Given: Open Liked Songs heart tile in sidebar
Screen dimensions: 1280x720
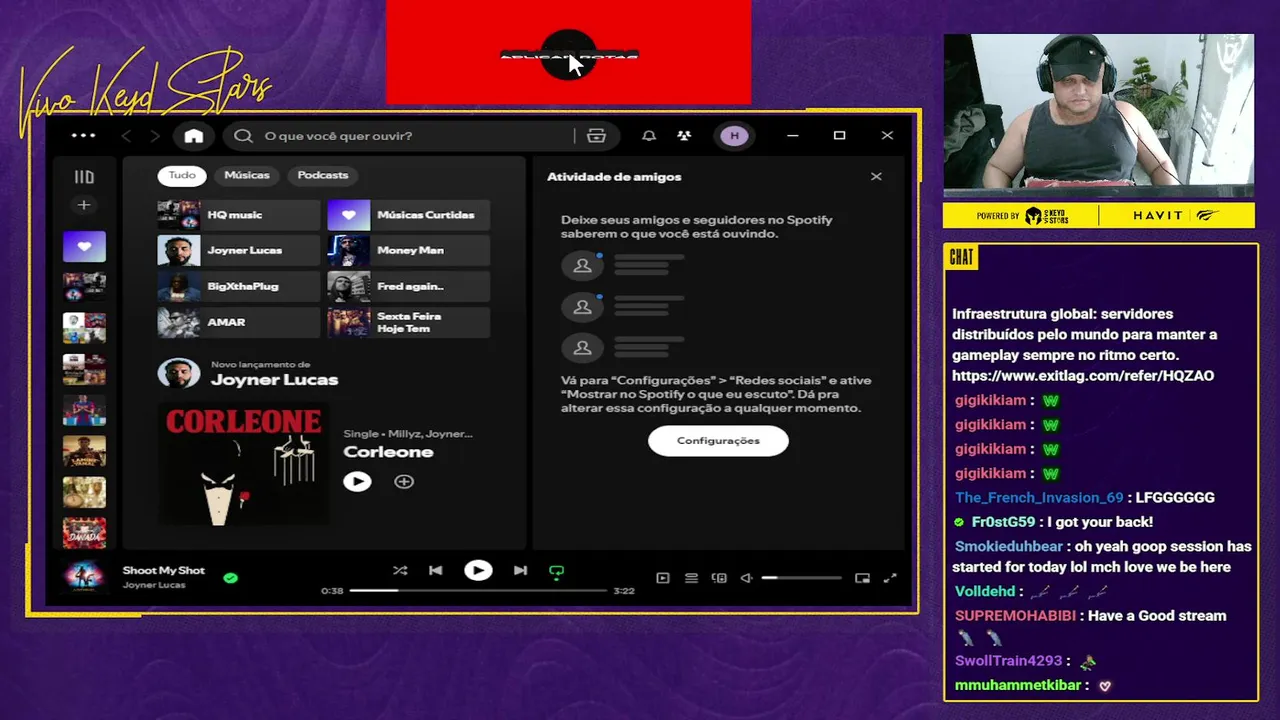Looking at the screenshot, I should 84,246.
